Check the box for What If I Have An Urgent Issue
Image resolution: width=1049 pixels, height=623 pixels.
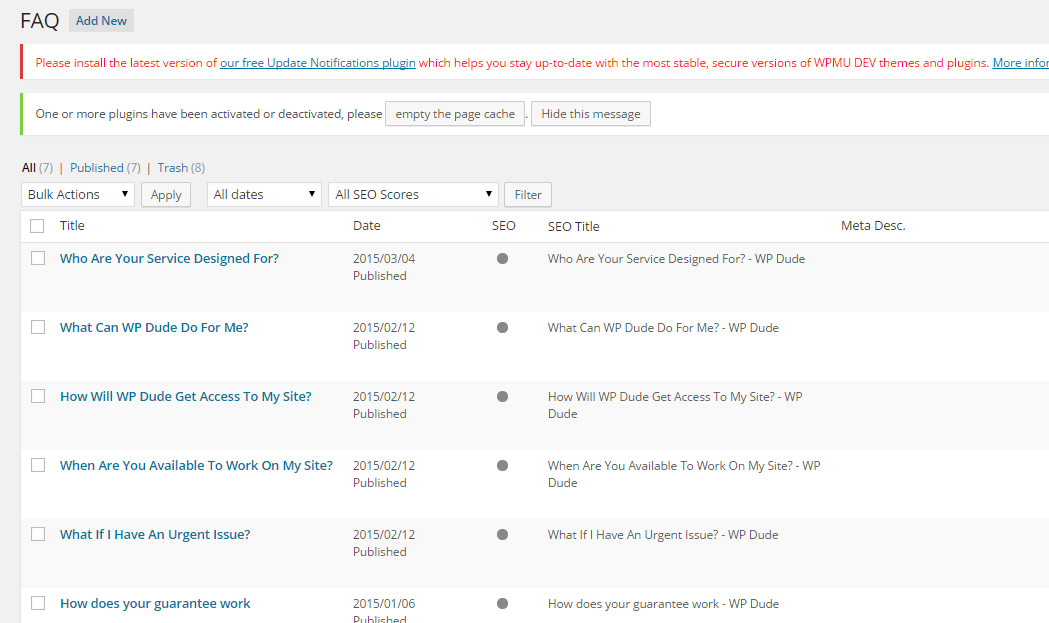[38, 534]
